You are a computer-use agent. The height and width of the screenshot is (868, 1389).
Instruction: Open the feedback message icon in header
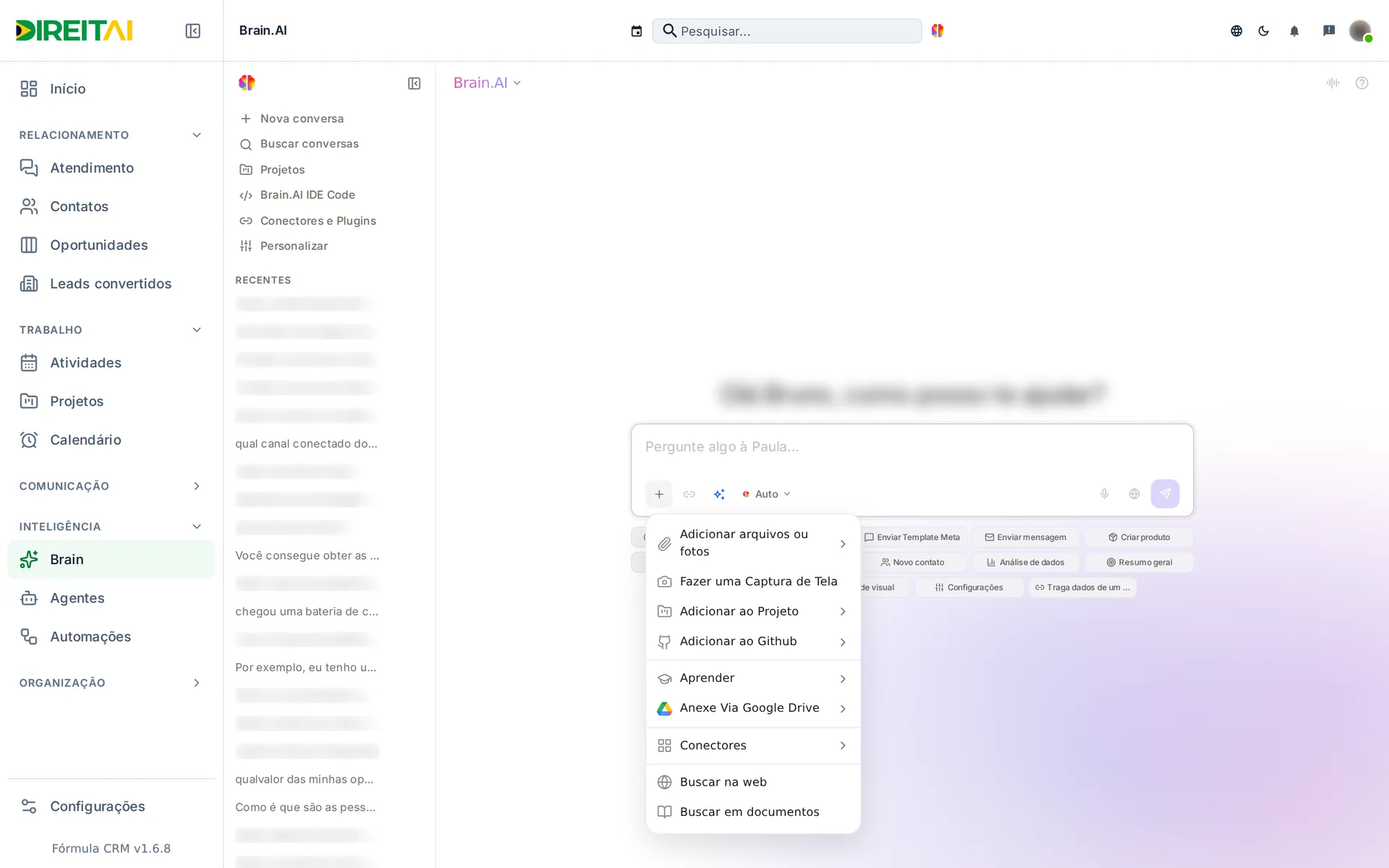1329,30
